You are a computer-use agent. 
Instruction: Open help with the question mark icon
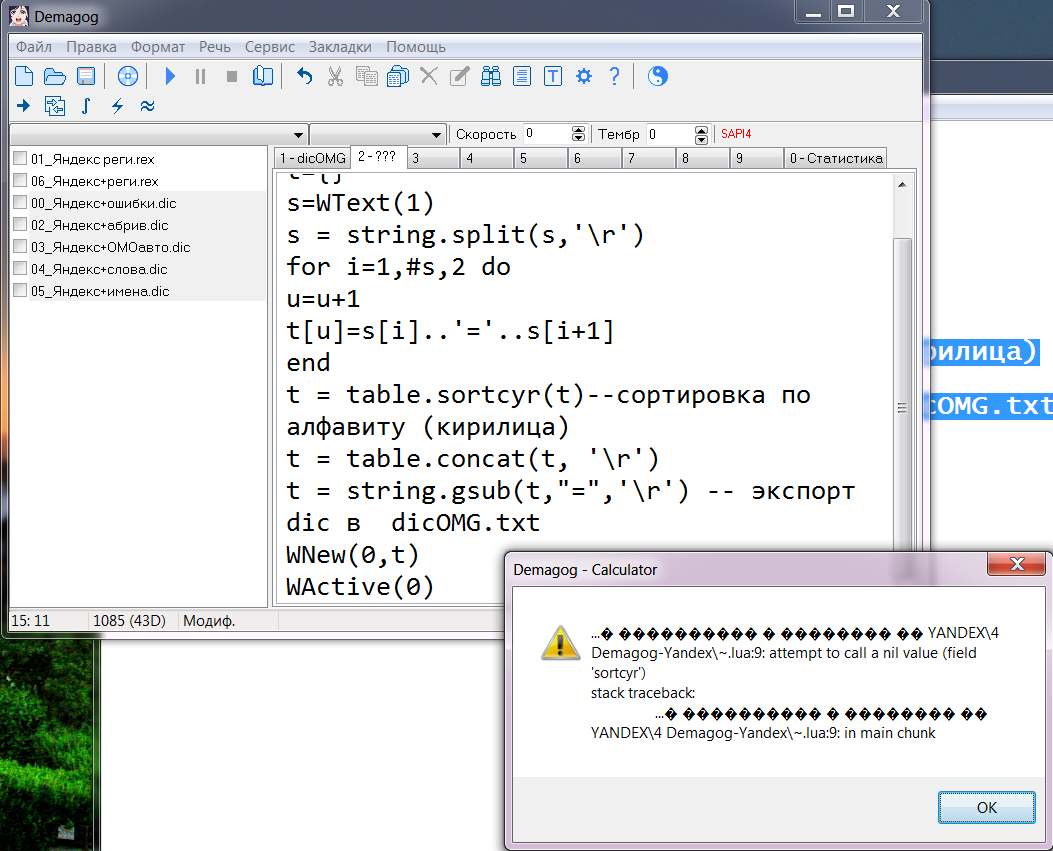[x=614, y=76]
